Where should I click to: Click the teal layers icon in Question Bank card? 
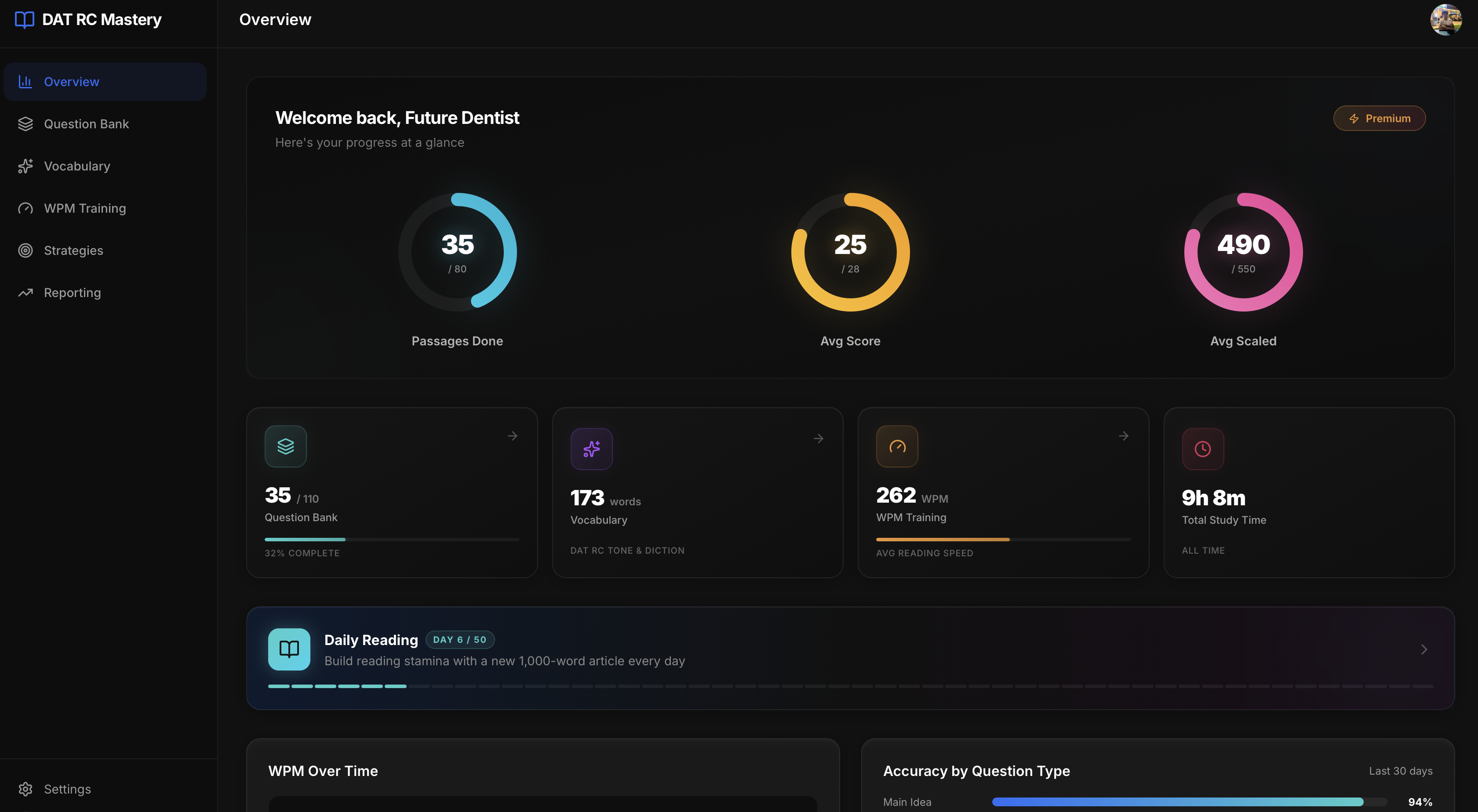point(285,446)
